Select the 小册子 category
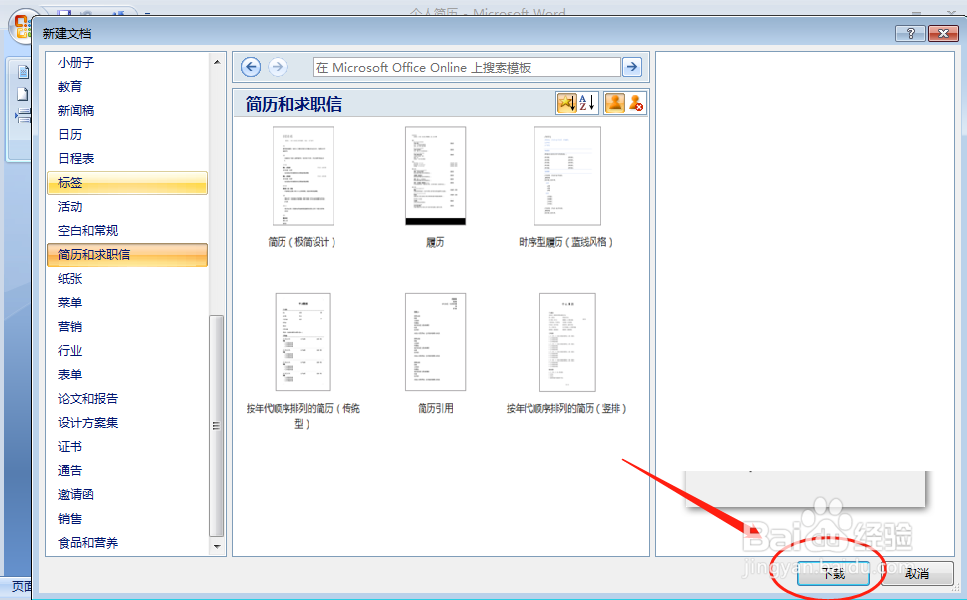This screenshot has height=600, width=967. coord(128,62)
